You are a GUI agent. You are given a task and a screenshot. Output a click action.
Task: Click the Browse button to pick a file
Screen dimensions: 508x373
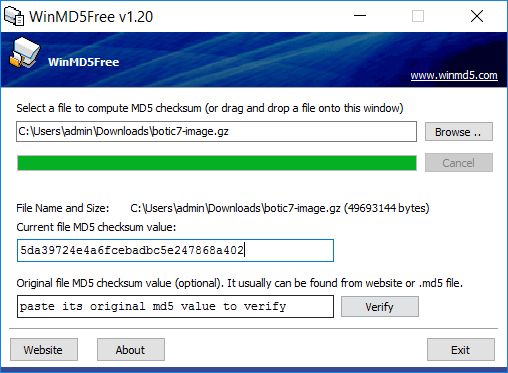pyautogui.click(x=459, y=132)
